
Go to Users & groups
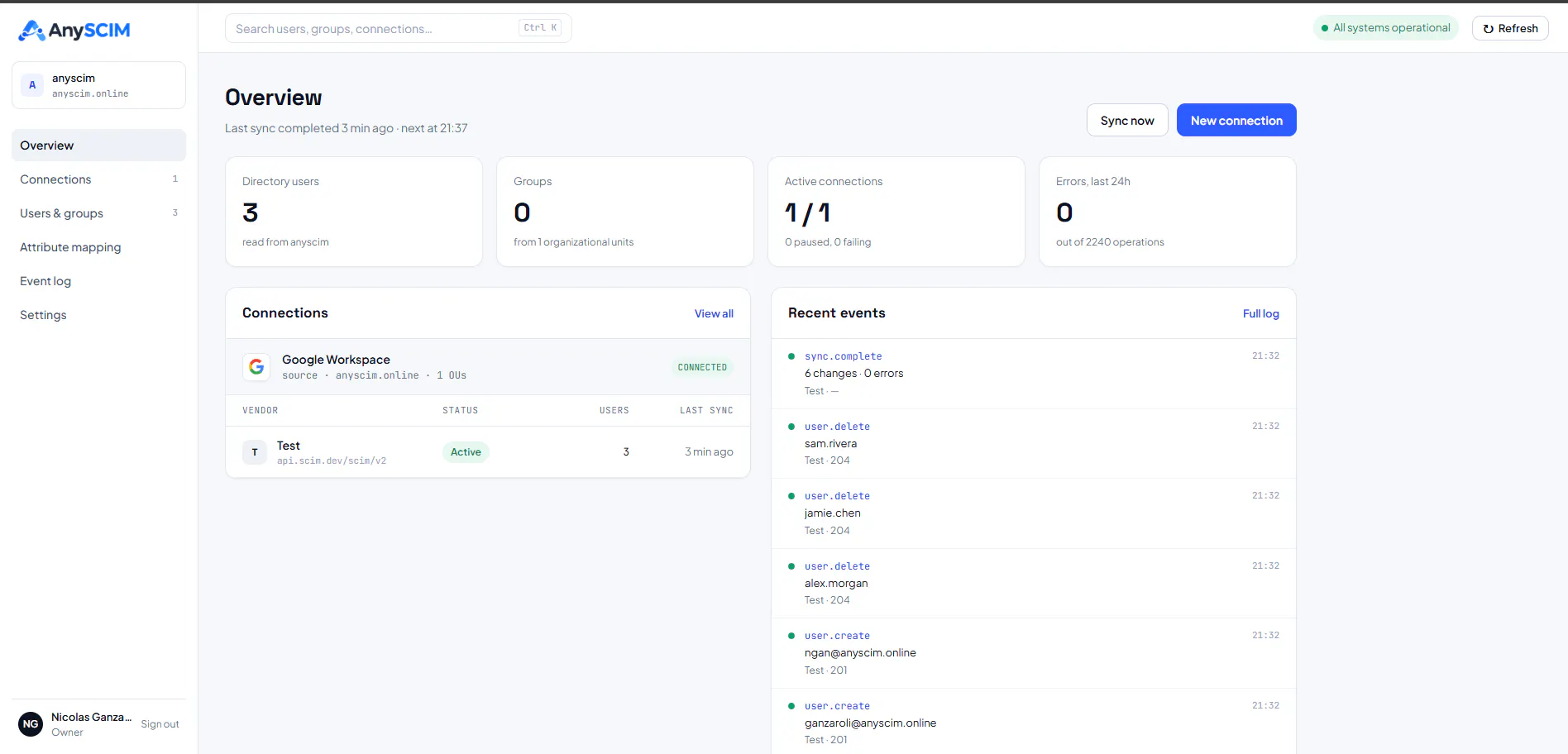98,213
